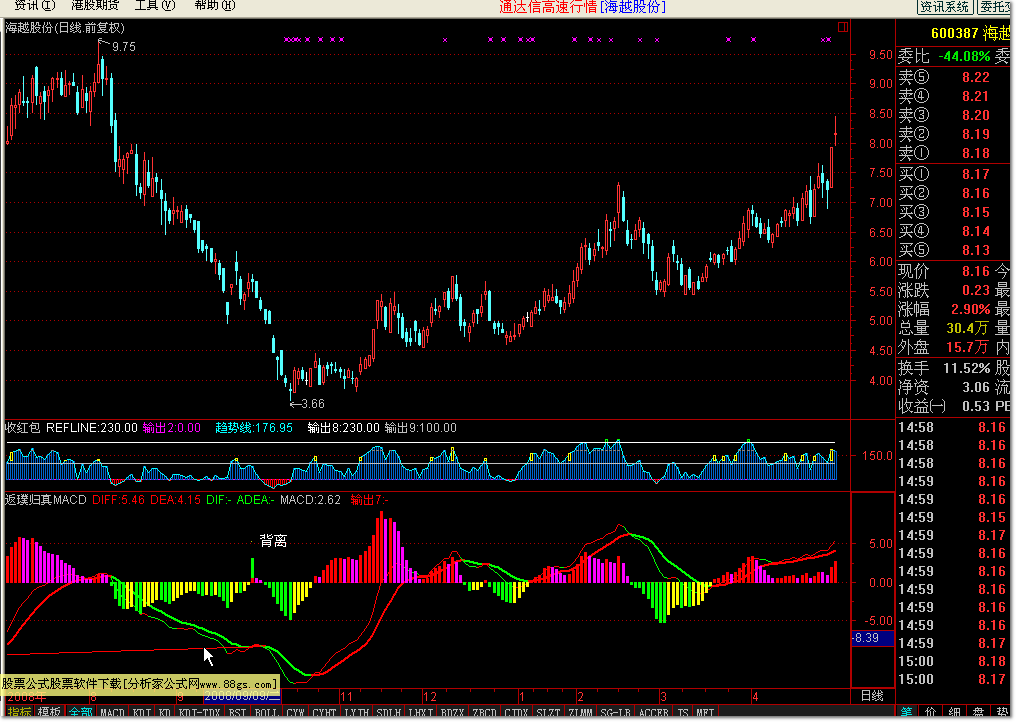Switch to the MACD indicator tab

[112, 712]
